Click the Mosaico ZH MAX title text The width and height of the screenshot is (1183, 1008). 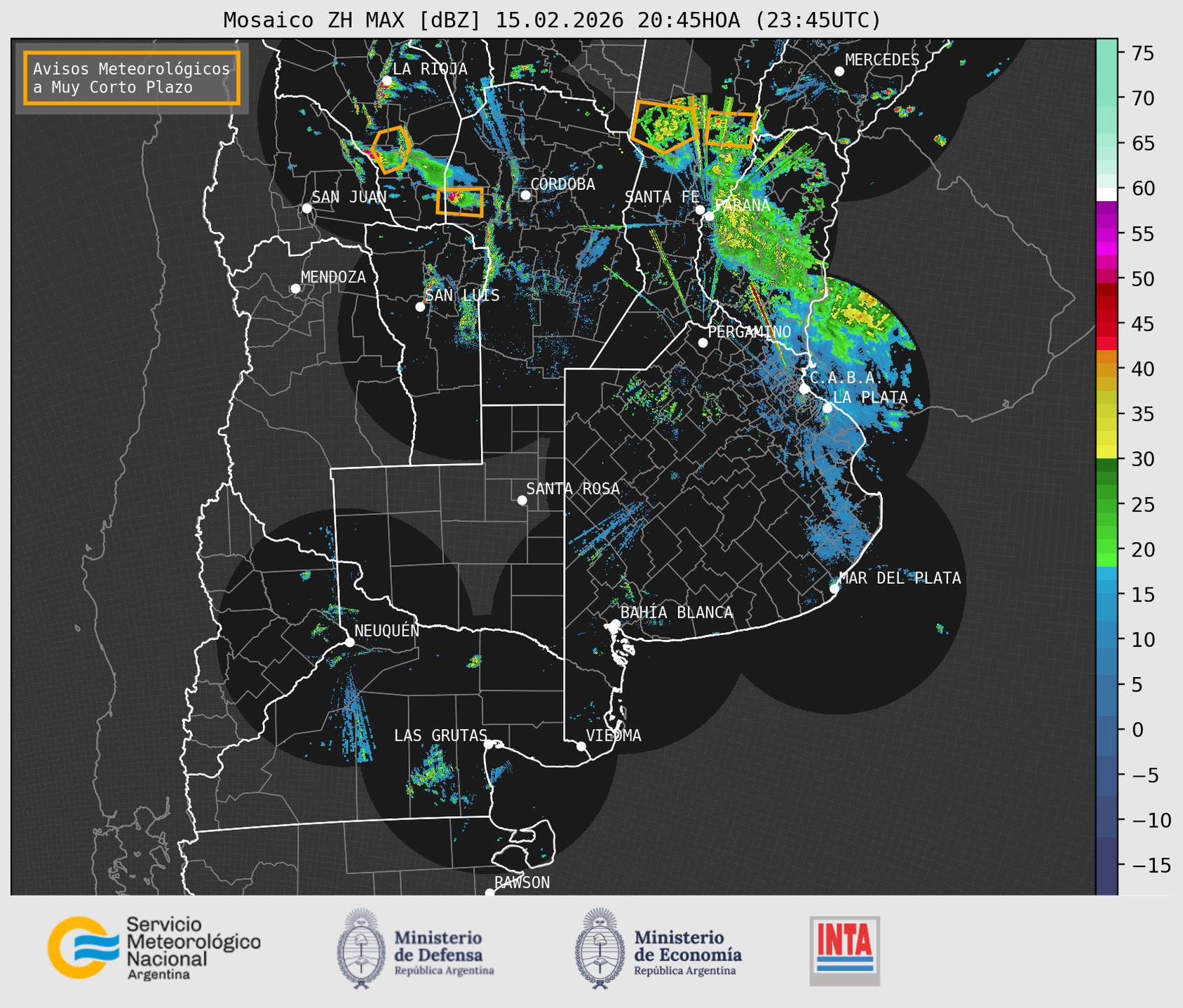[x=551, y=20]
